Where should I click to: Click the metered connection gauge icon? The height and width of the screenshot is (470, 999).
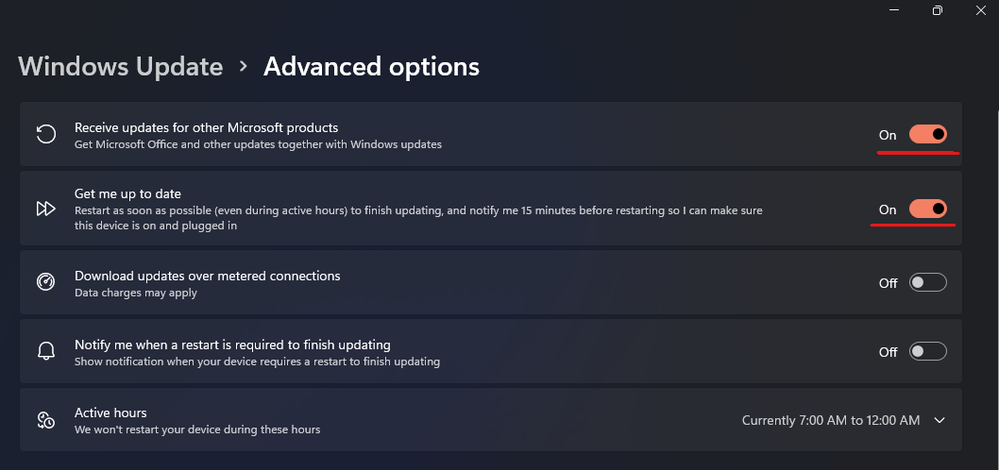tap(45, 283)
